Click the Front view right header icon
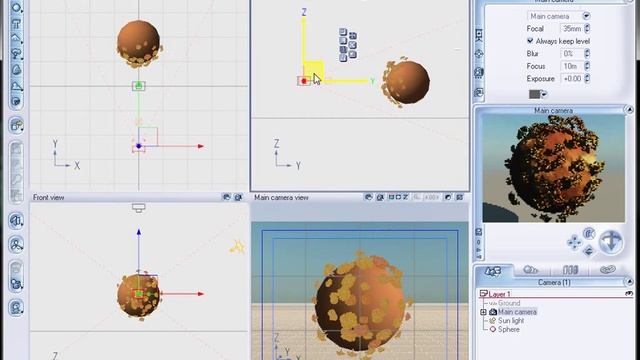The width and height of the screenshot is (640, 360). pos(238,198)
